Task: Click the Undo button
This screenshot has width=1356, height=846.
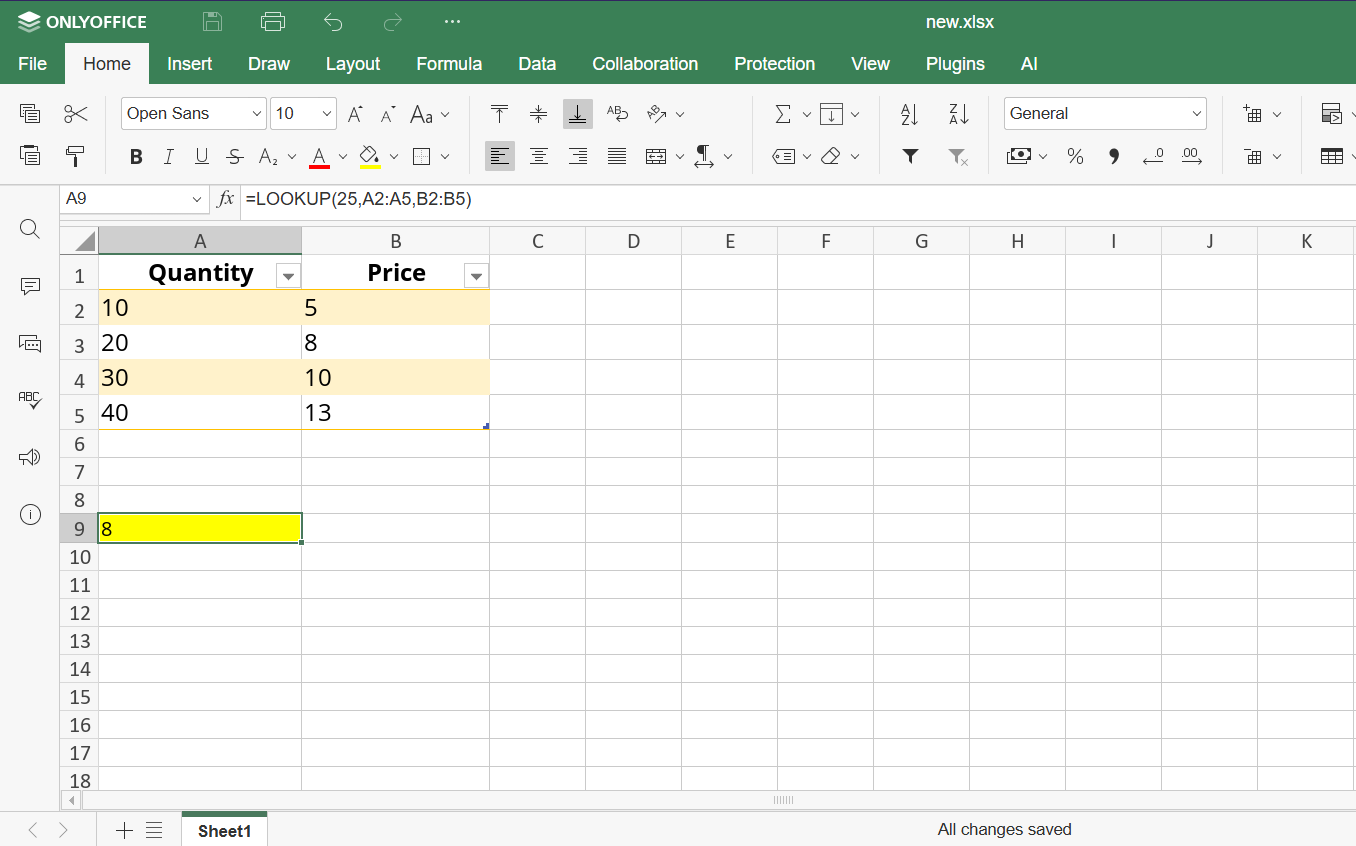Action: (332, 21)
